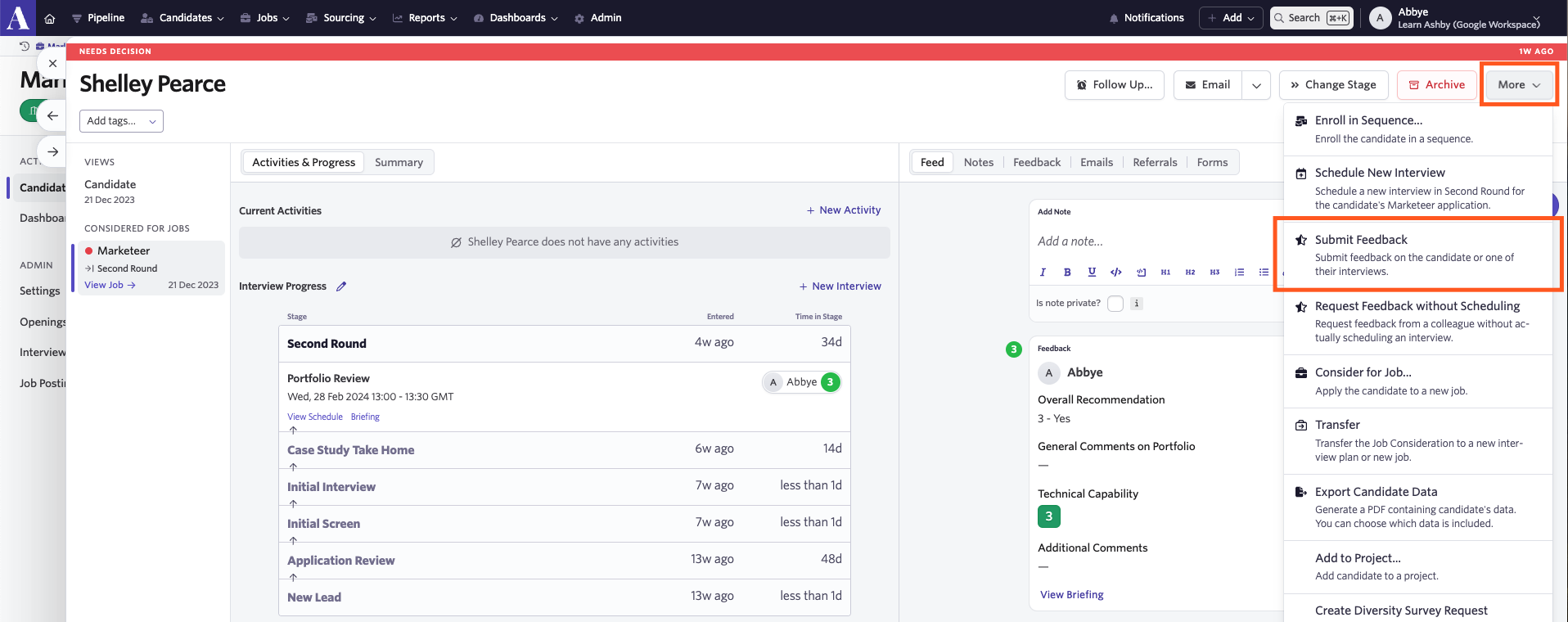1568x622 pixels.
Task: Open the View Job link for Marketeer
Action: pyautogui.click(x=110, y=285)
